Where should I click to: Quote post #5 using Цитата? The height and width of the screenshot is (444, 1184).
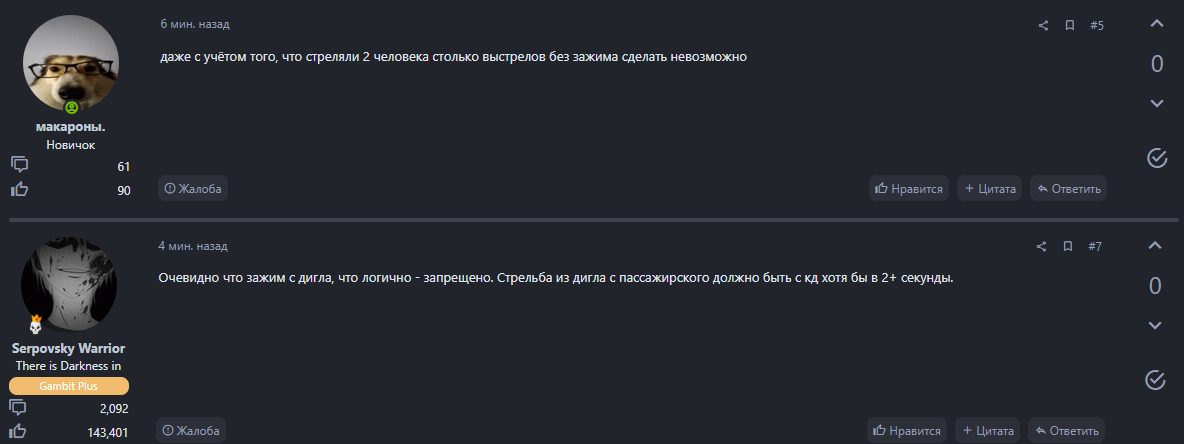tap(990, 188)
